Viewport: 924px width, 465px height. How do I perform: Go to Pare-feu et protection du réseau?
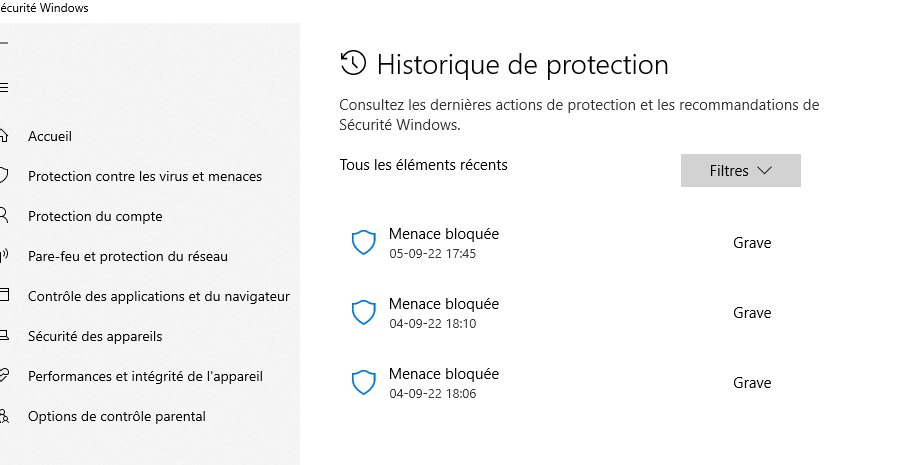point(128,256)
